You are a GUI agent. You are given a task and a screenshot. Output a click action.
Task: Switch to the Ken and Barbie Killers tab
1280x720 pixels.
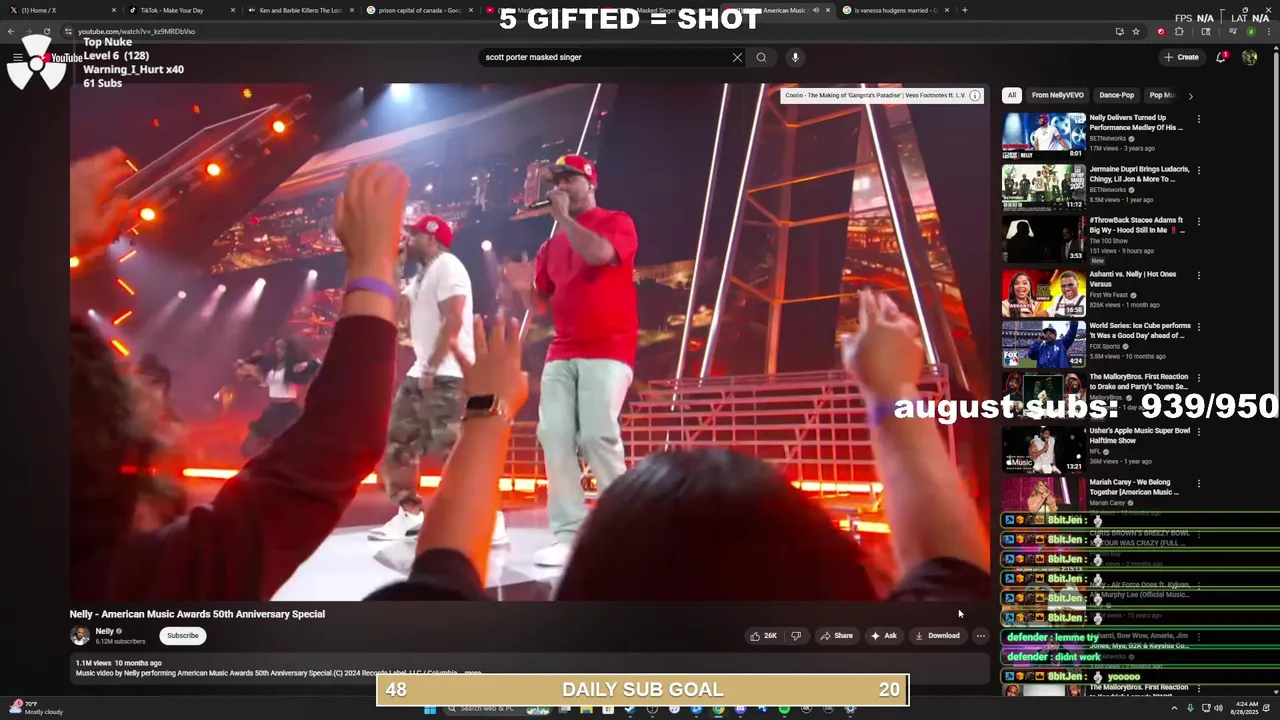tap(299, 10)
